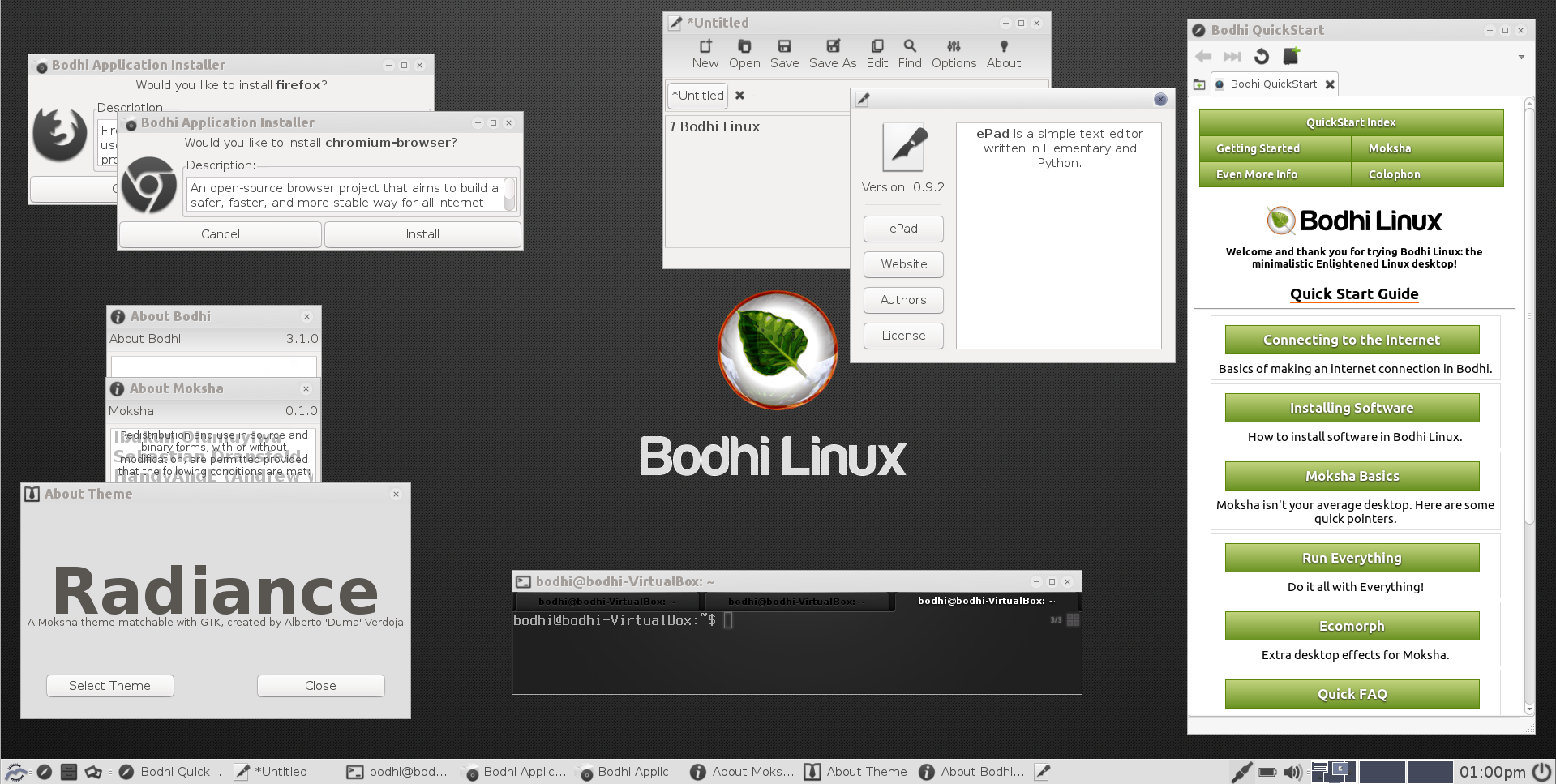Open the dropdown arrow in QuickStart toolbar

1522,56
